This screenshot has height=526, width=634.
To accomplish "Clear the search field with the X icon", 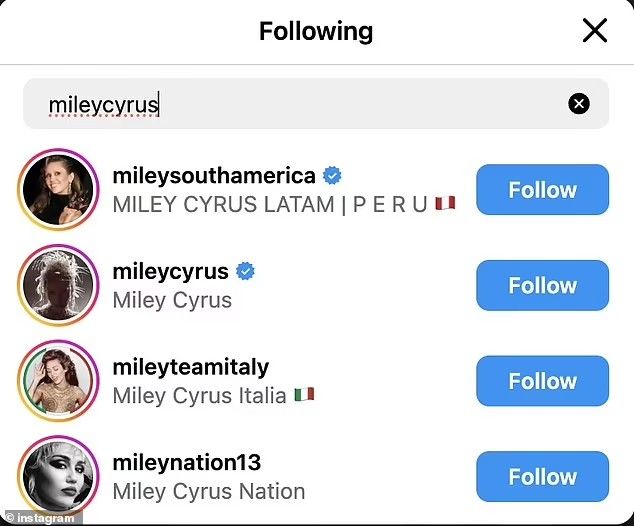I will click(x=579, y=103).
